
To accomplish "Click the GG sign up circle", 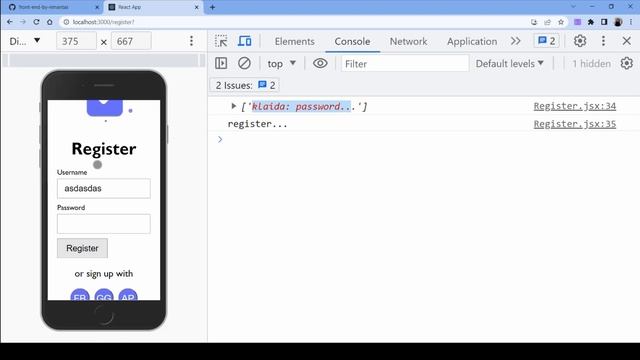I will [x=104, y=295].
